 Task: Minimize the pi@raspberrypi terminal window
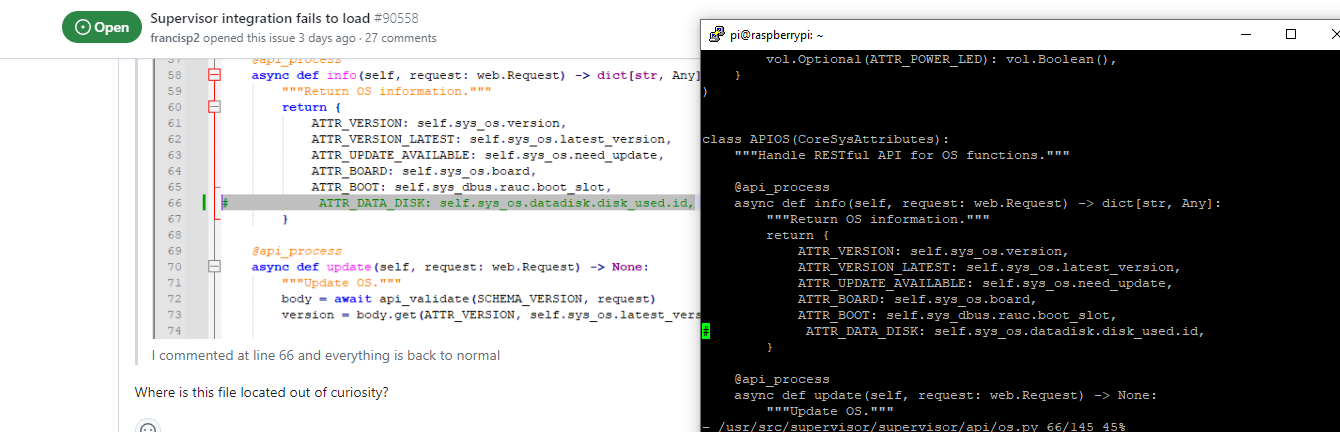coord(1246,34)
